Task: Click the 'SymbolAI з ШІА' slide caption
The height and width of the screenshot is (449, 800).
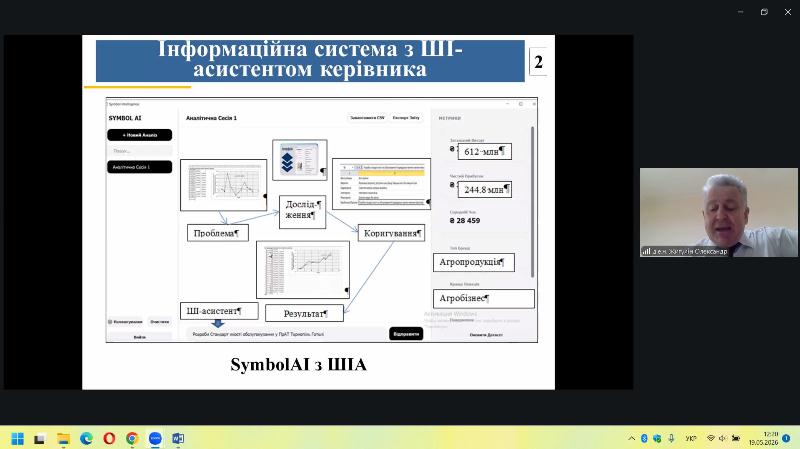Action: [x=298, y=365]
